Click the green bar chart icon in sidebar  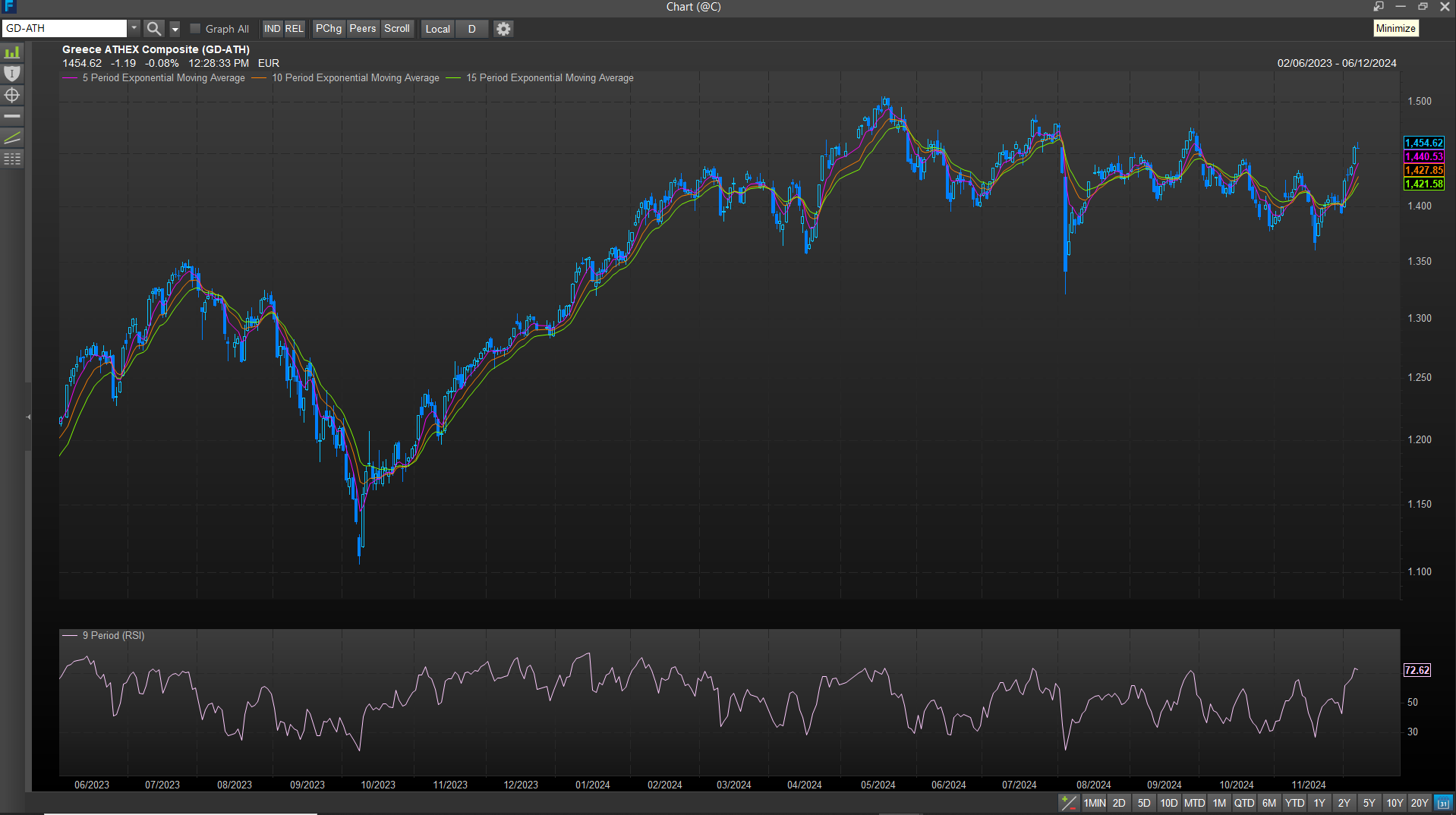[x=12, y=52]
